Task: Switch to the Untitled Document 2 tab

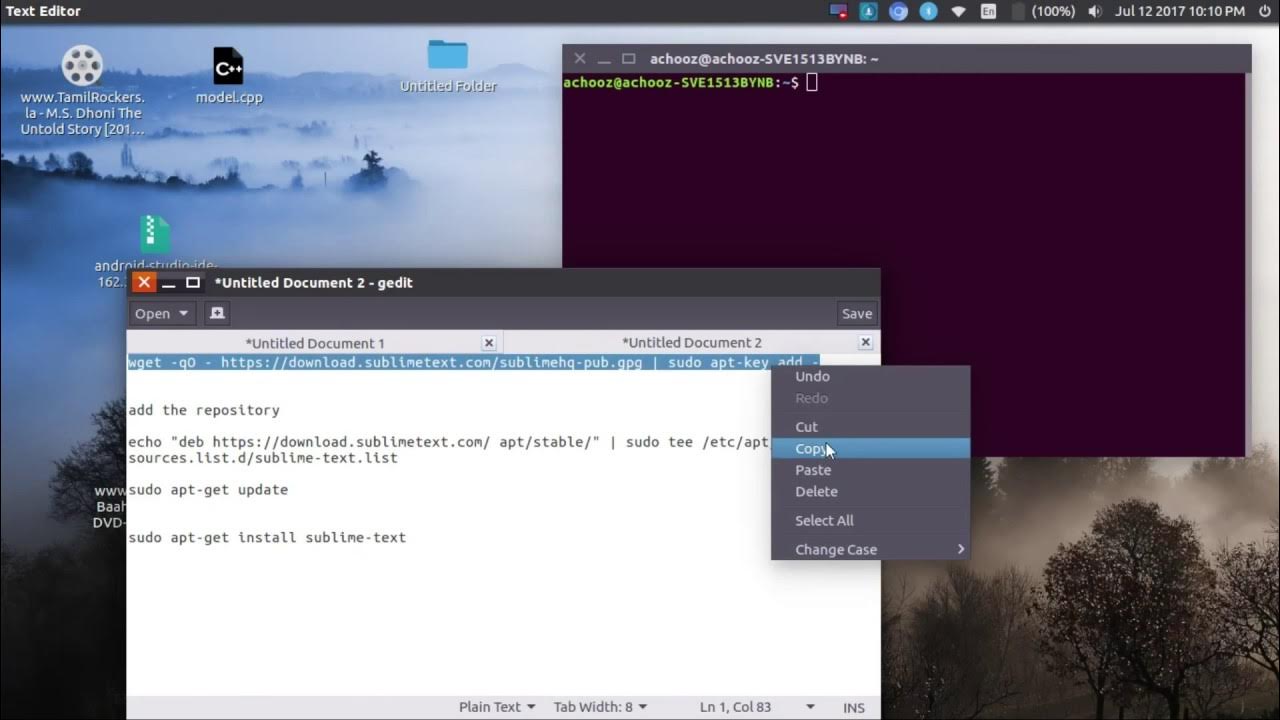Action: pyautogui.click(x=691, y=343)
